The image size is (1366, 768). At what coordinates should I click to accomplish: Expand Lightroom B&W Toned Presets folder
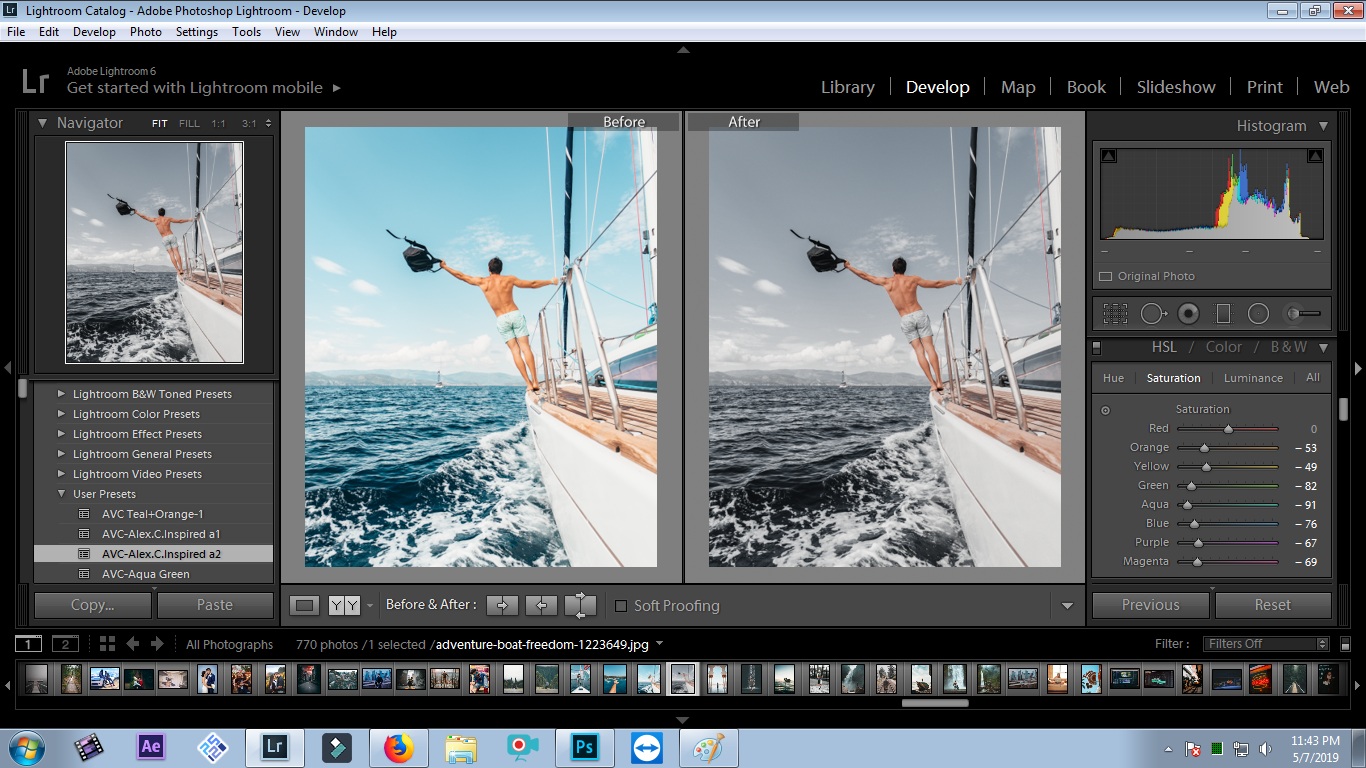pyautogui.click(x=62, y=394)
